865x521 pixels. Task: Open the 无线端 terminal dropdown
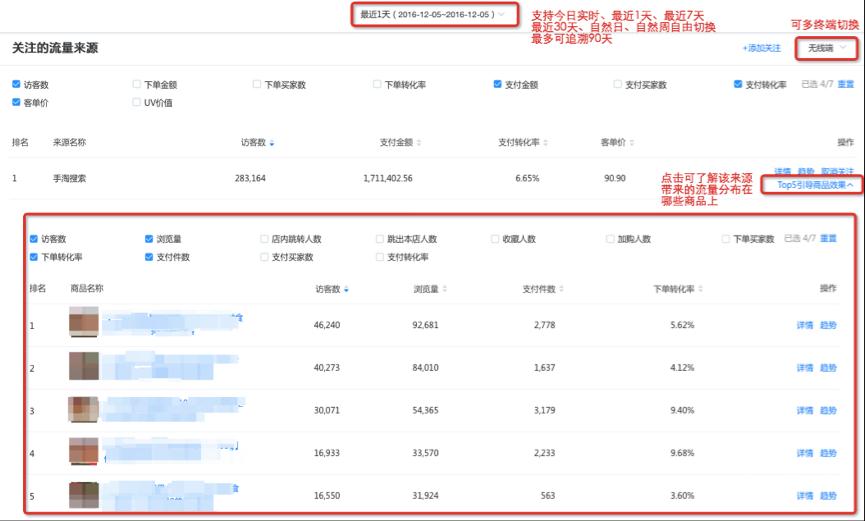pos(826,48)
